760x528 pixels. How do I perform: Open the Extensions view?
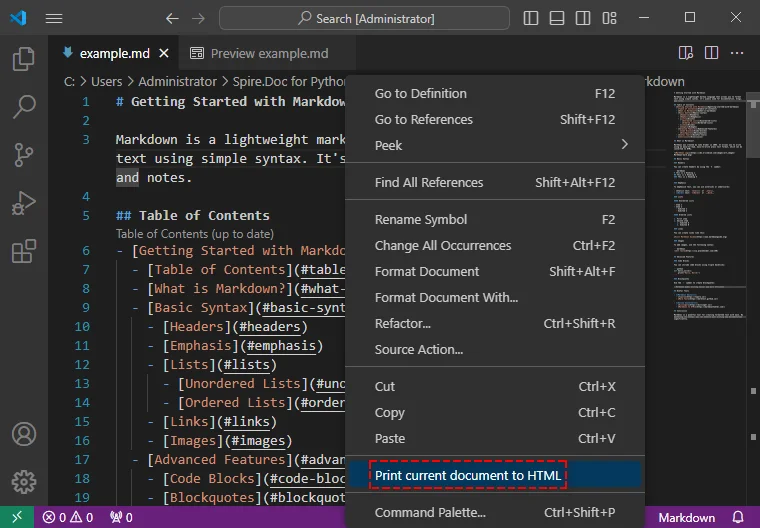(23, 252)
